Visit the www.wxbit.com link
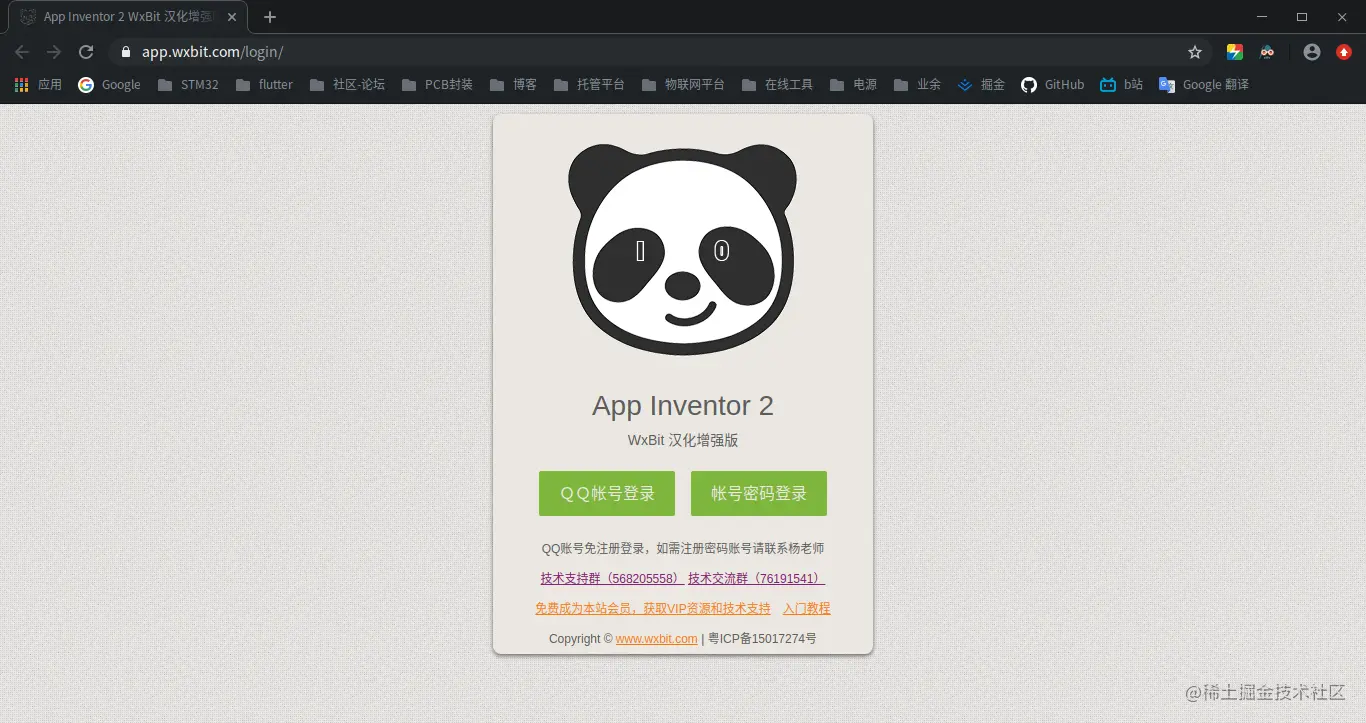 tap(657, 639)
